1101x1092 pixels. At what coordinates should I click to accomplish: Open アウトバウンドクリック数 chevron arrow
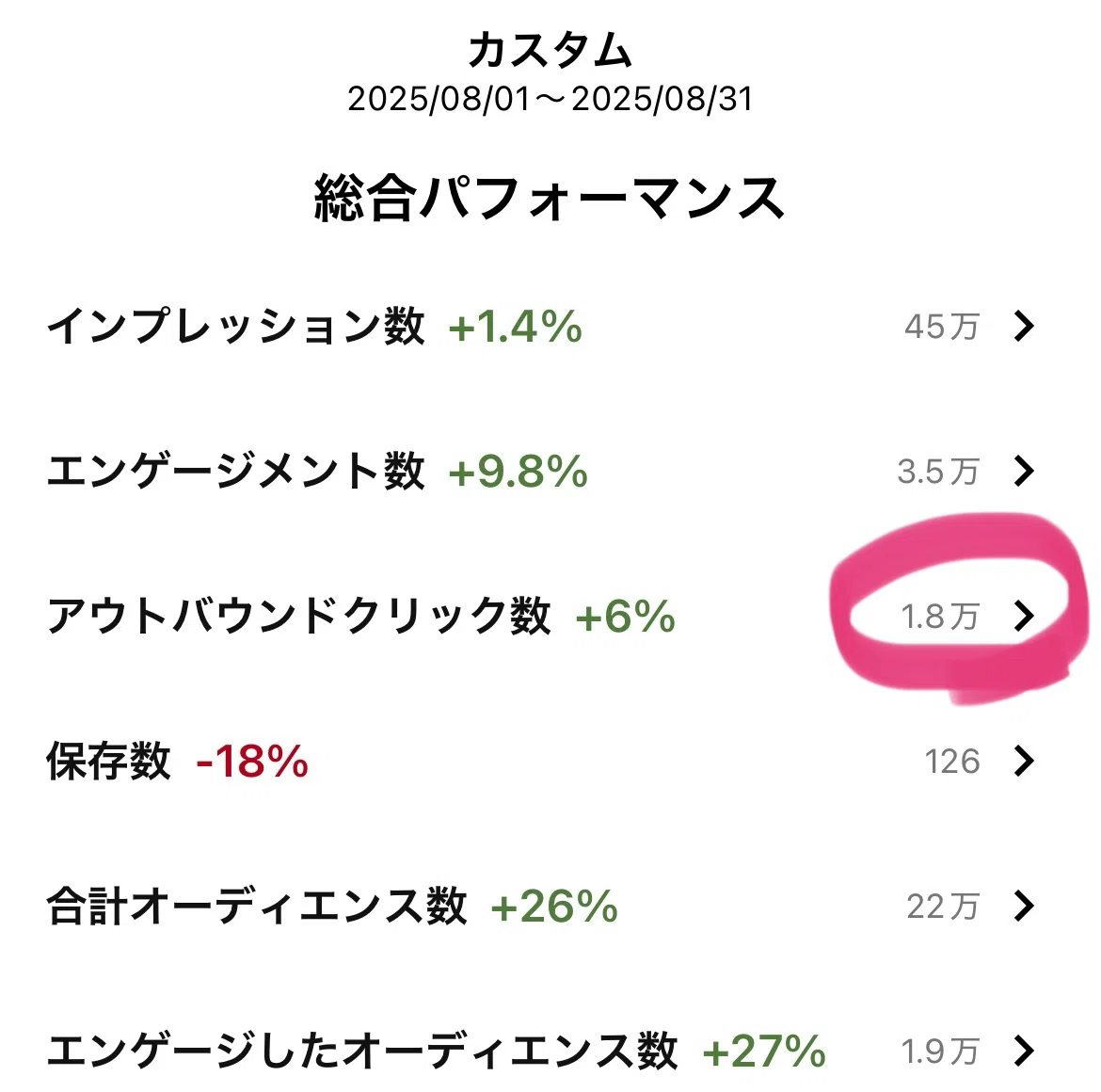click(x=1025, y=616)
